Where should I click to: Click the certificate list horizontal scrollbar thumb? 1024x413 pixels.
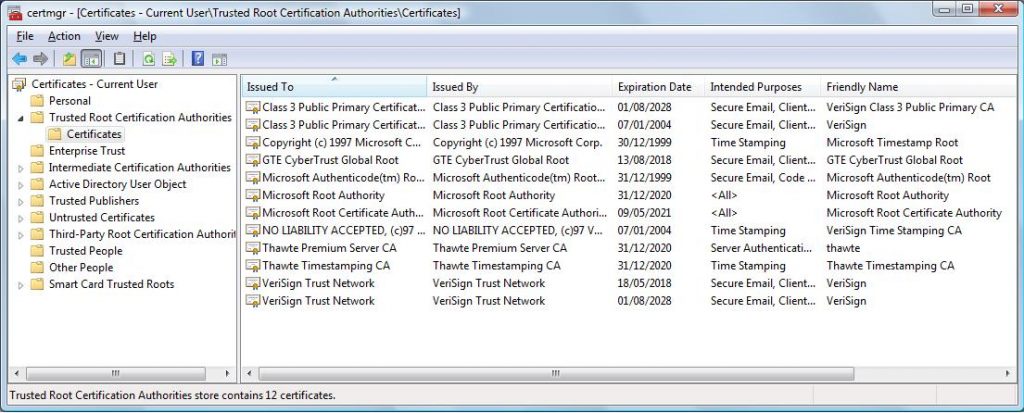556,374
